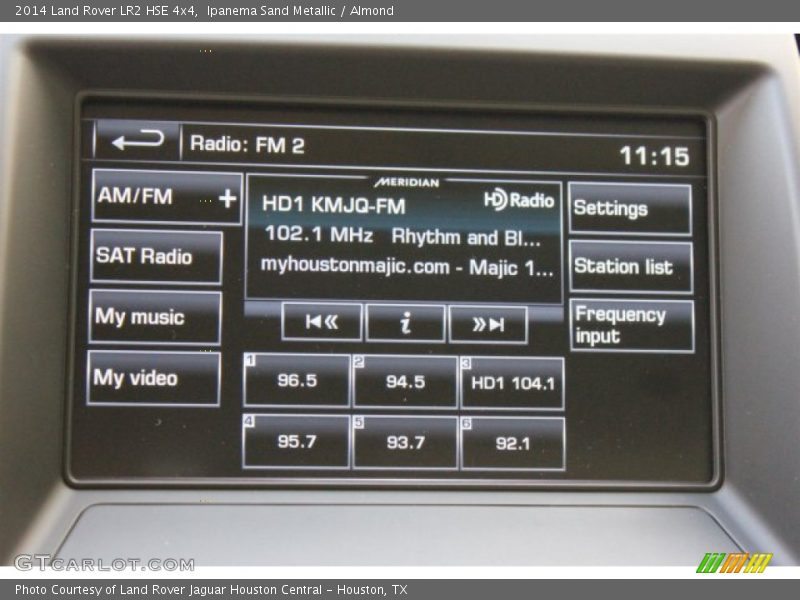The image size is (800, 600).
Task: Tune to preset 4 station 95.7
Action: point(296,442)
